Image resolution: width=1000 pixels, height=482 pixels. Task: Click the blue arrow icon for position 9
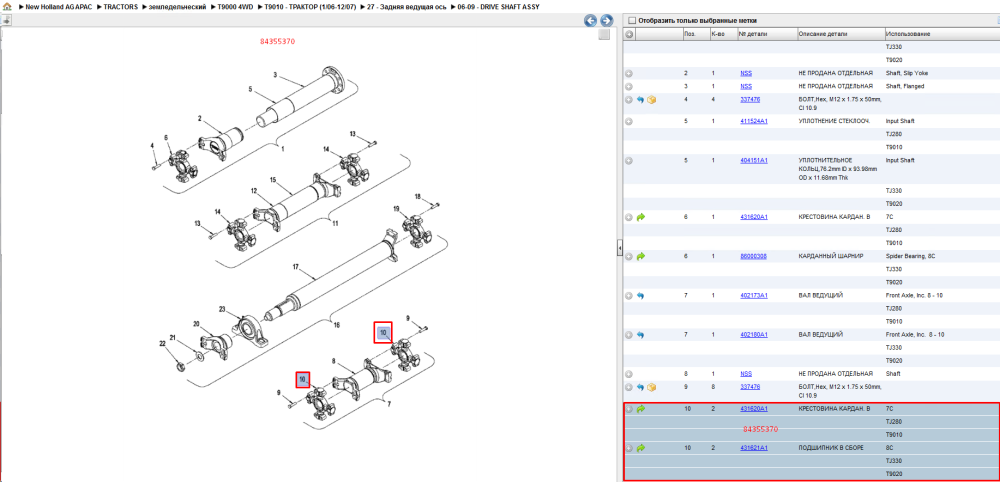tap(641, 387)
